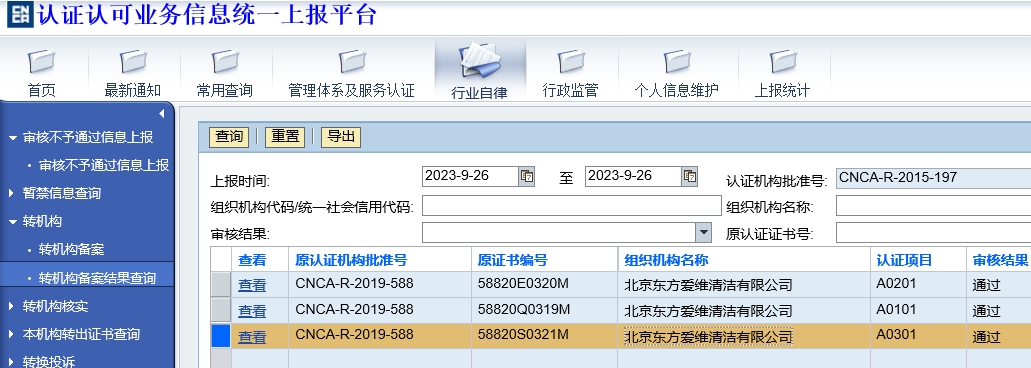Screen dimensions: 1031x368
Task: Open 查看 link for certificate 58820Q0319M
Action: click(252, 311)
